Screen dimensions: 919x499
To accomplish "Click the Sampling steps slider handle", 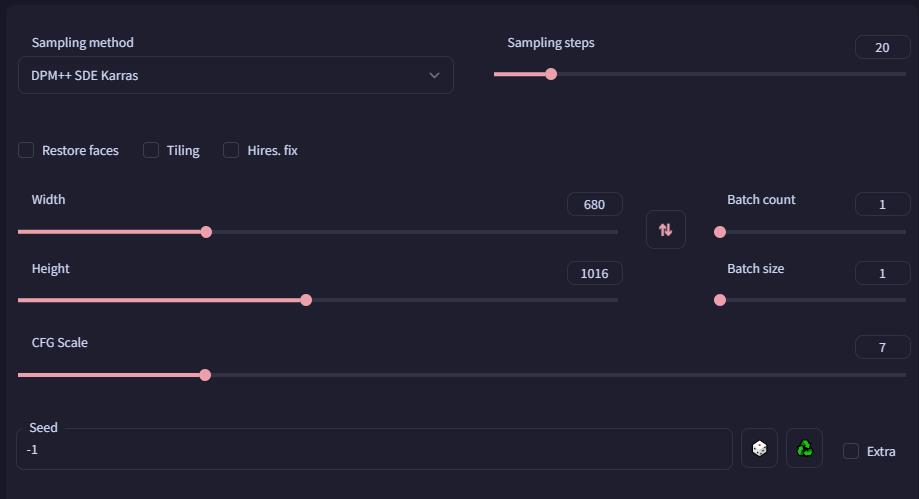I will tap(551, 74).
